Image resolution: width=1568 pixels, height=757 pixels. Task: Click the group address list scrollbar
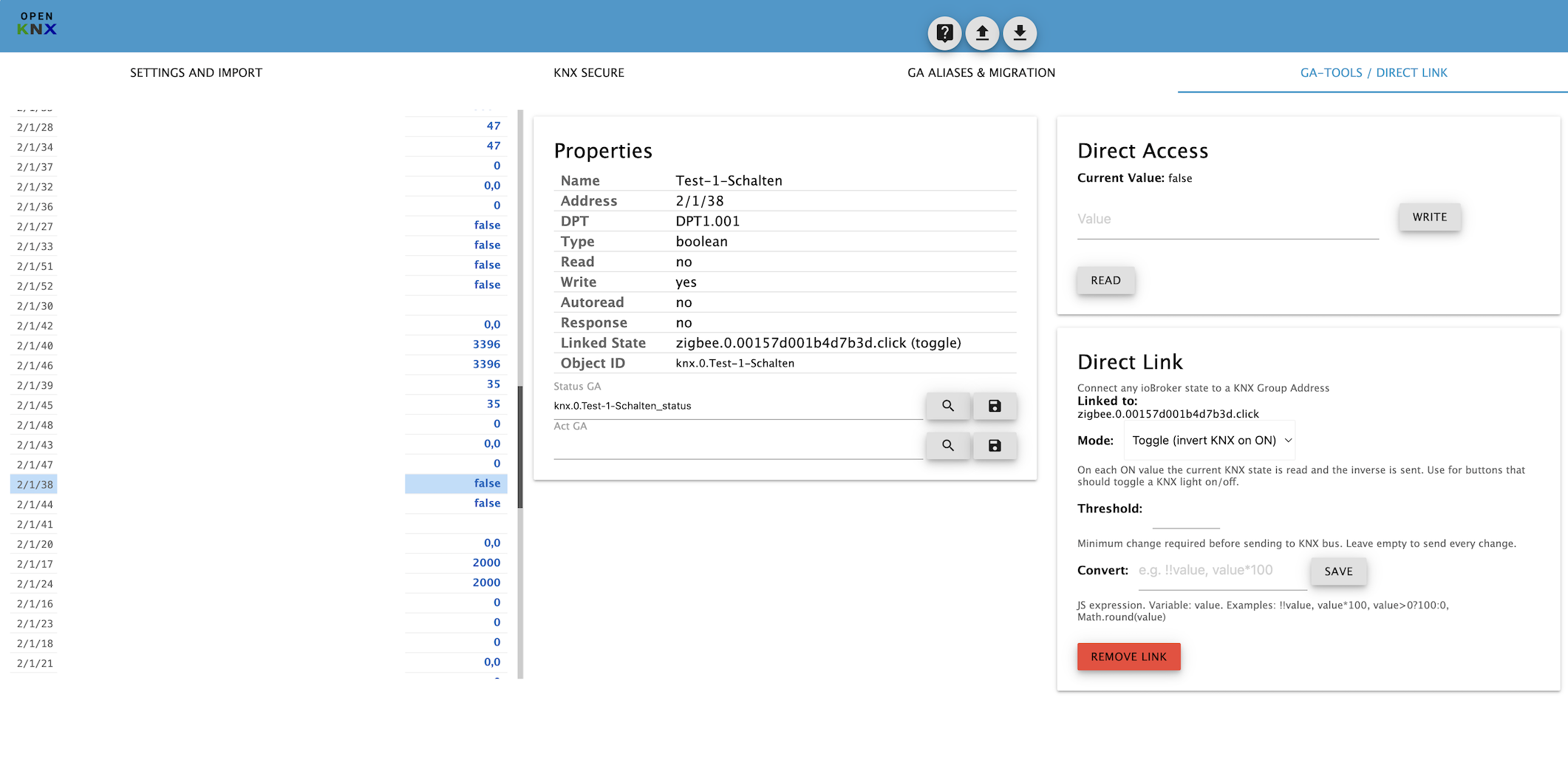pos(520,447)
